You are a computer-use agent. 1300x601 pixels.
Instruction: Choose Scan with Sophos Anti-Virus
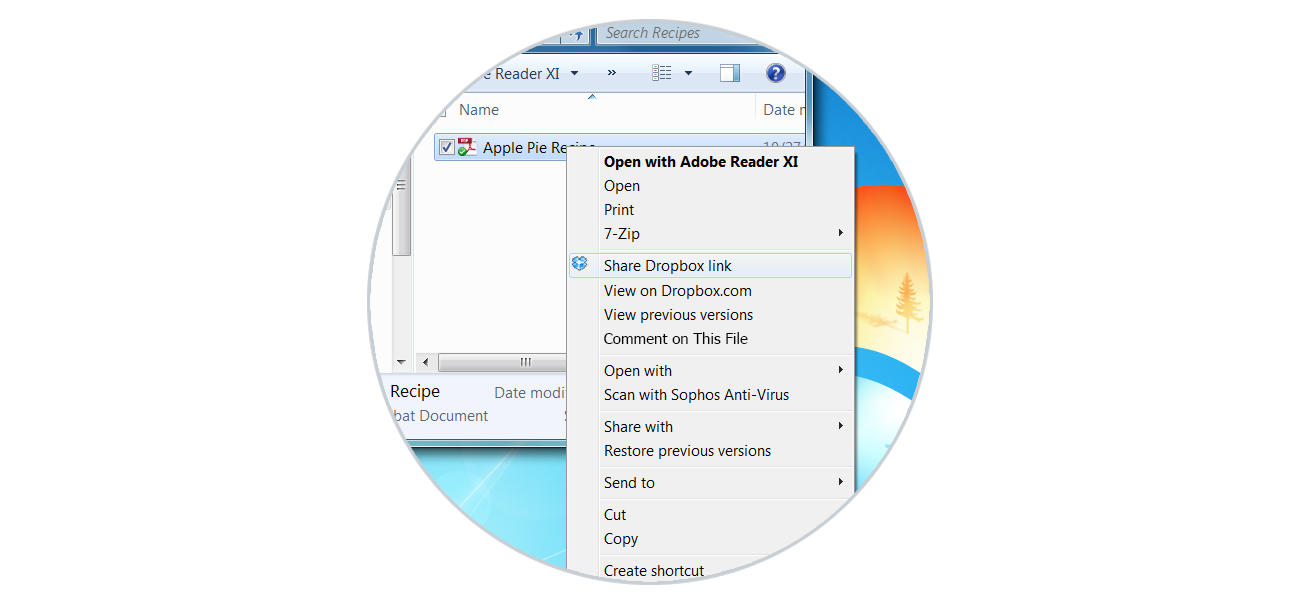(697, 395)
